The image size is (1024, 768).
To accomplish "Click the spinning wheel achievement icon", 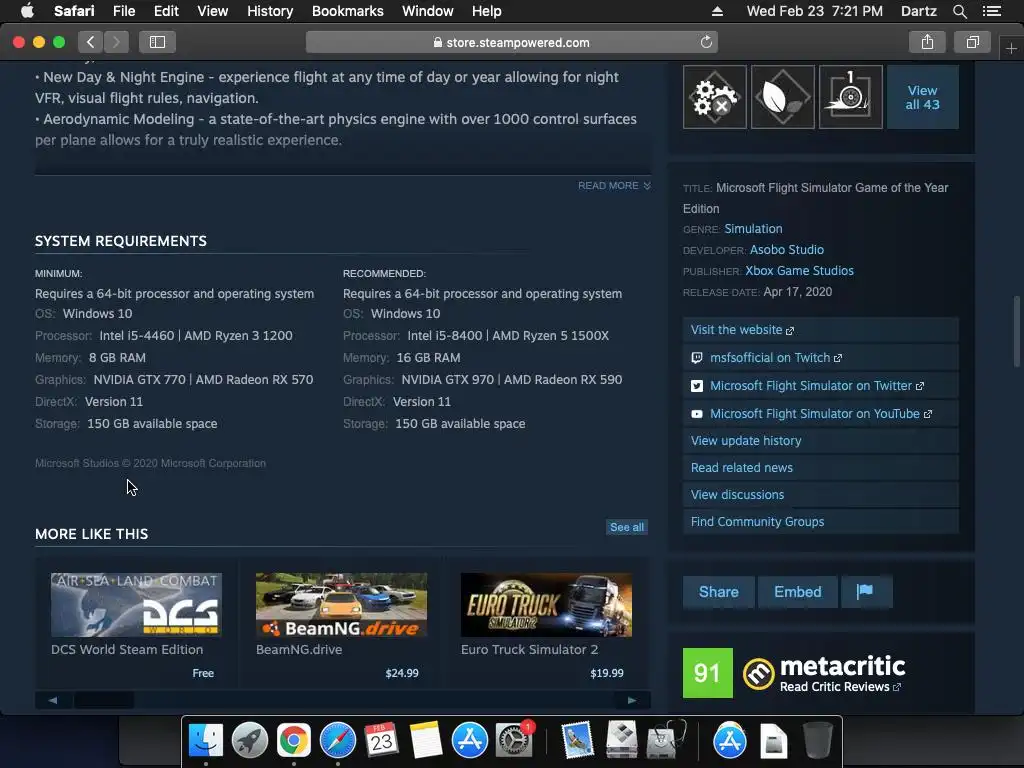I will click(850, 97).
